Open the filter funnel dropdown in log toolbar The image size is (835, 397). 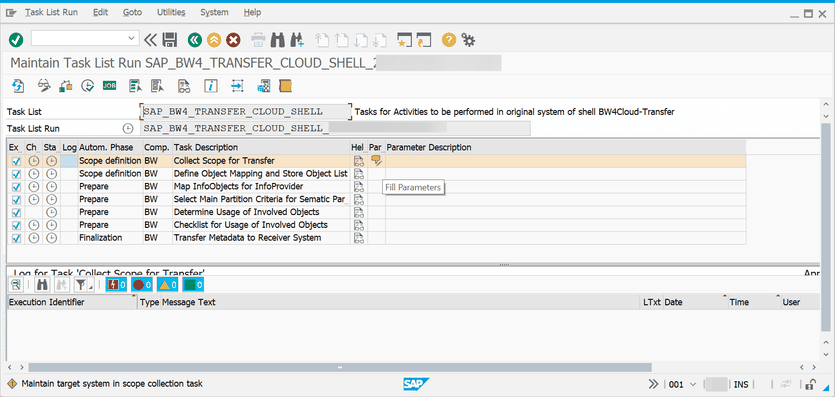83,285
